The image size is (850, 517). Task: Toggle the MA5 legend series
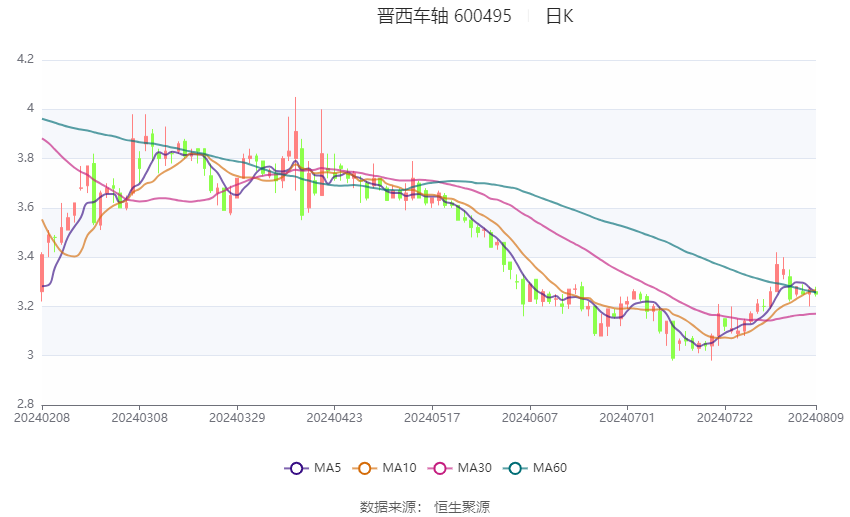(x=313, y=468)
